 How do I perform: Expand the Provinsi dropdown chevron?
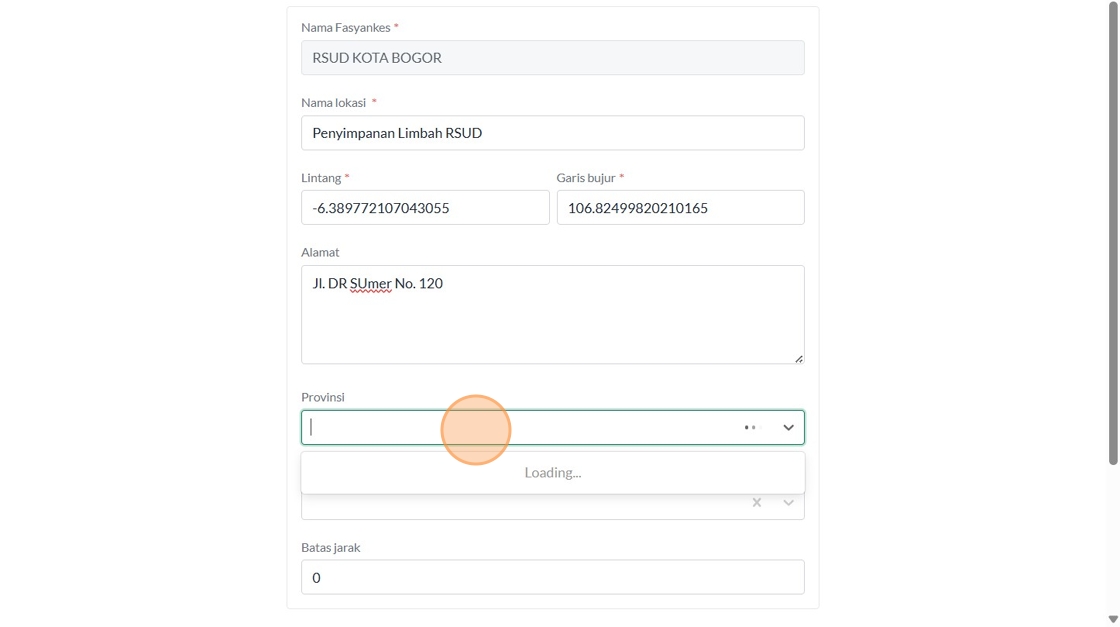788,428
